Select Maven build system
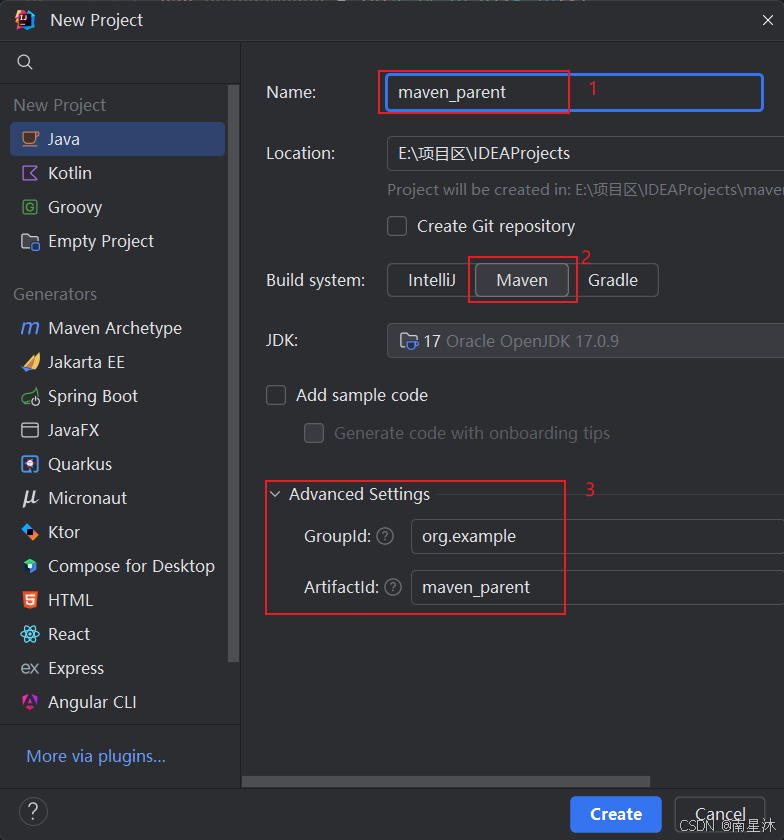The height and width of the screenshot is (840, 784). tap(522, 280)
